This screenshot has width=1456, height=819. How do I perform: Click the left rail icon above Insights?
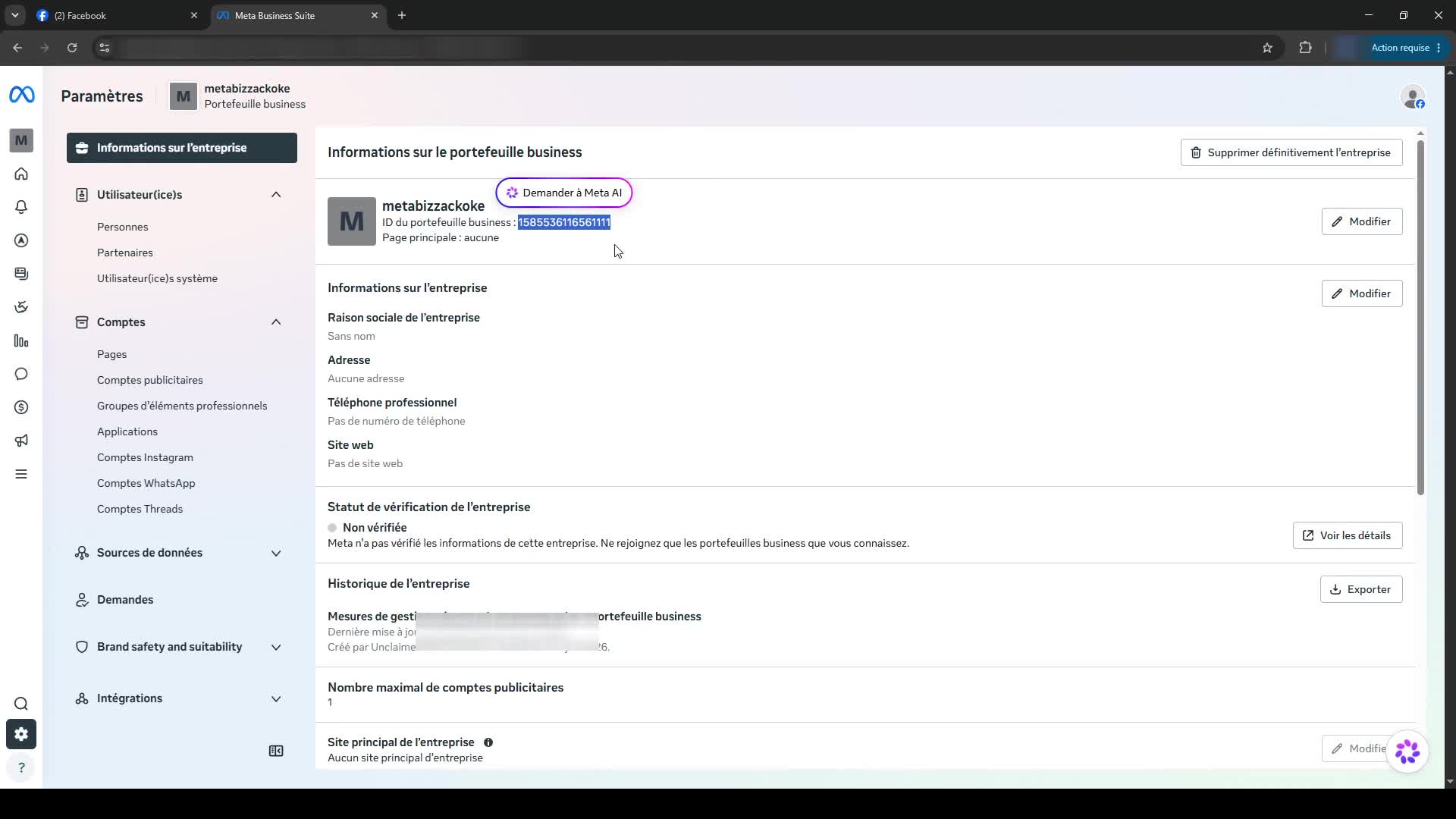21,307
